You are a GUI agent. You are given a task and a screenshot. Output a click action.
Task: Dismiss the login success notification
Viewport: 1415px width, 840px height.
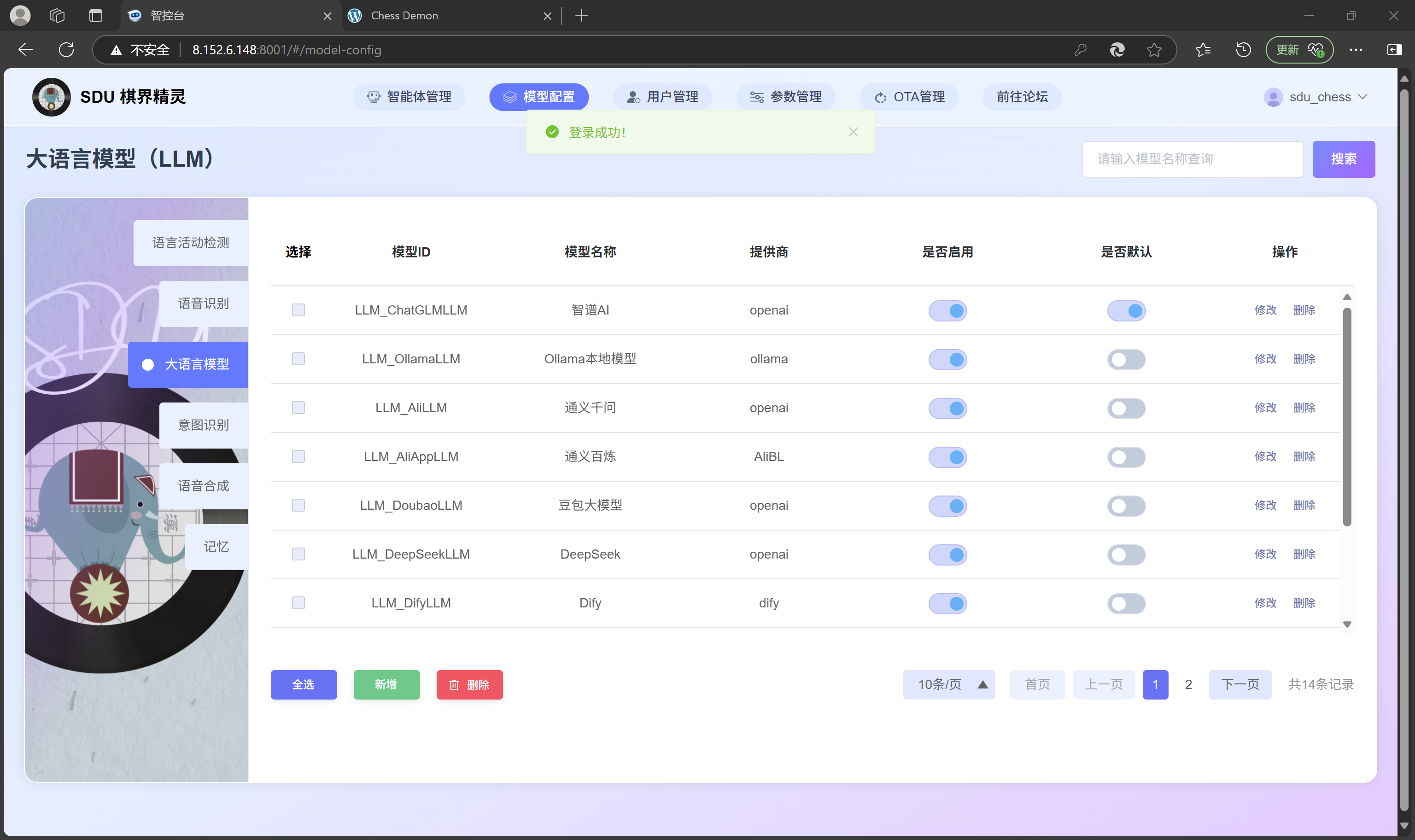click(853, 132)
